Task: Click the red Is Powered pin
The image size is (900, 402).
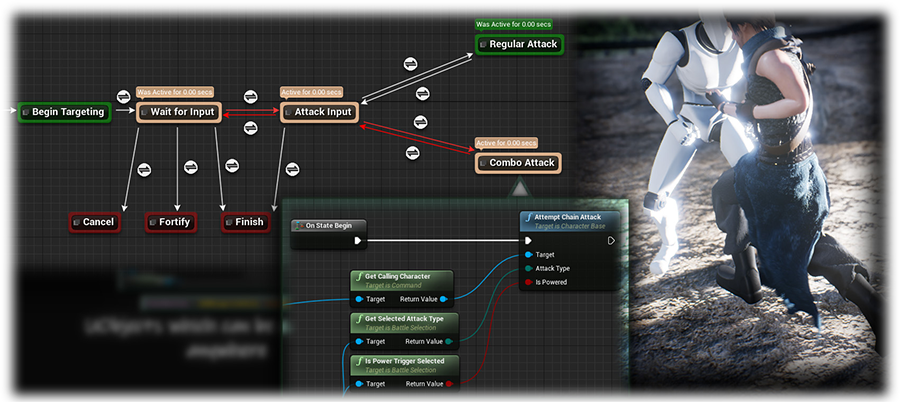Action: tap(528, 282)
